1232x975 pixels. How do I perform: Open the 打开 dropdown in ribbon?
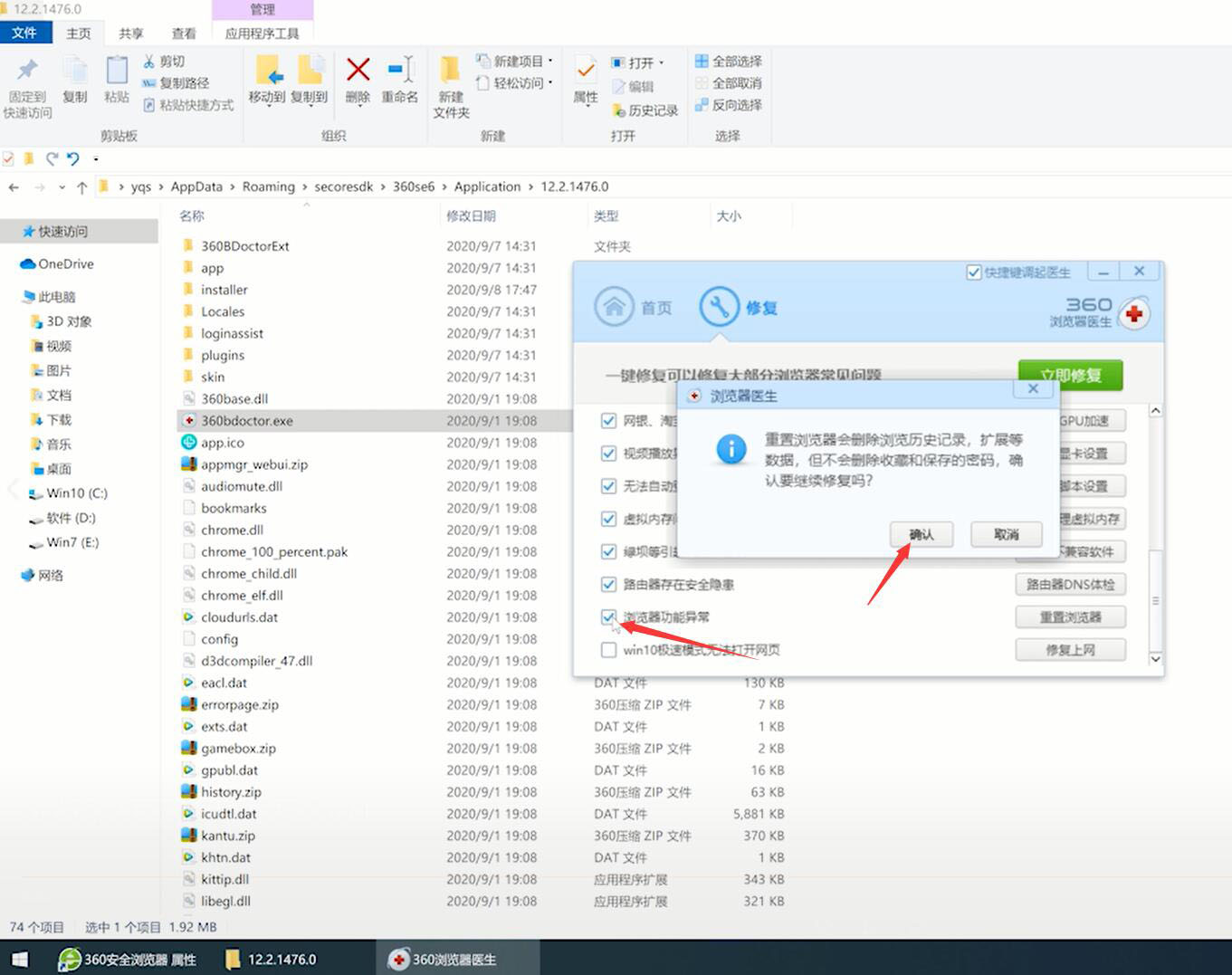(x=637, y=62)
